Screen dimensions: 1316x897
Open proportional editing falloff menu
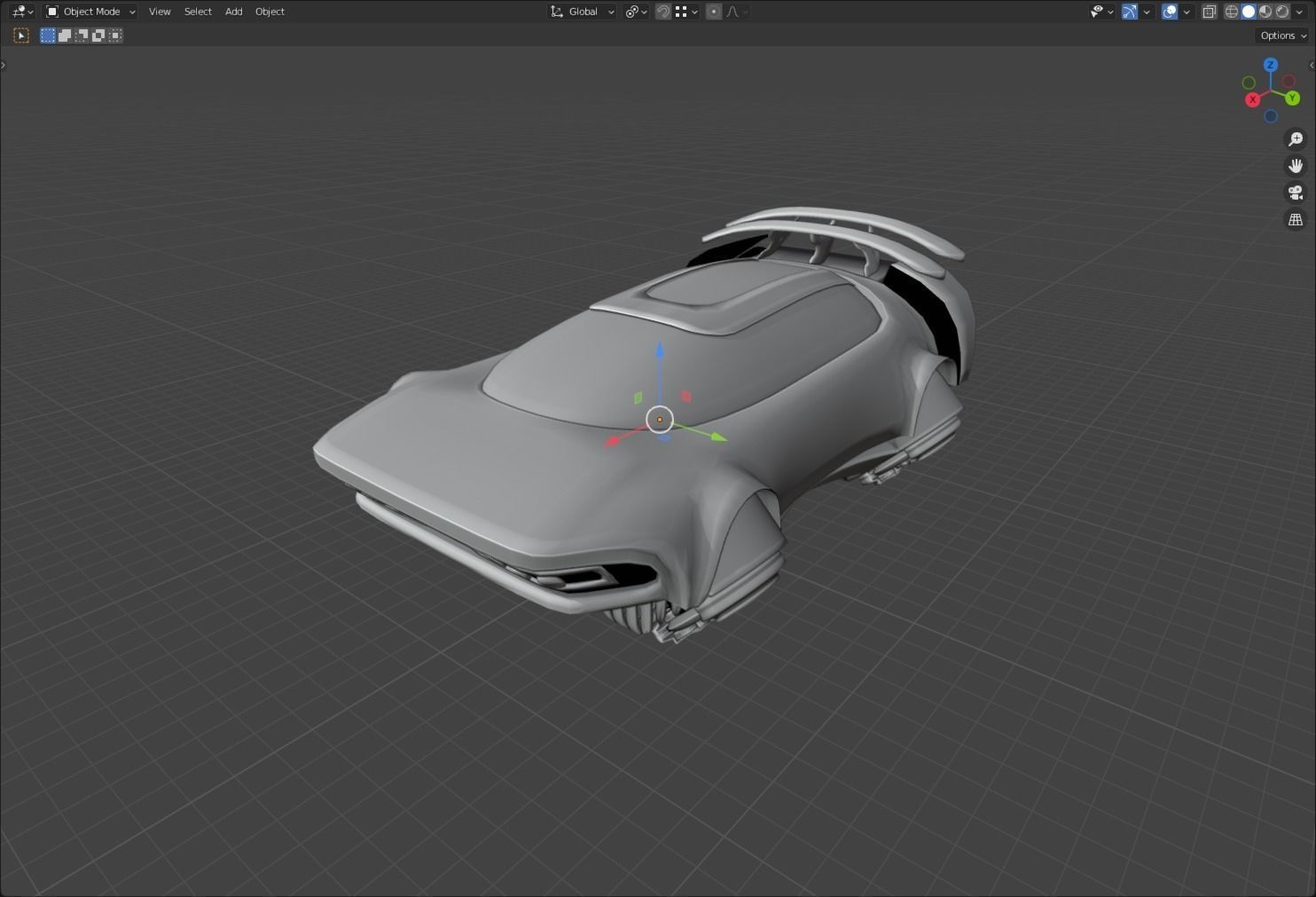[x=737, y=12]
